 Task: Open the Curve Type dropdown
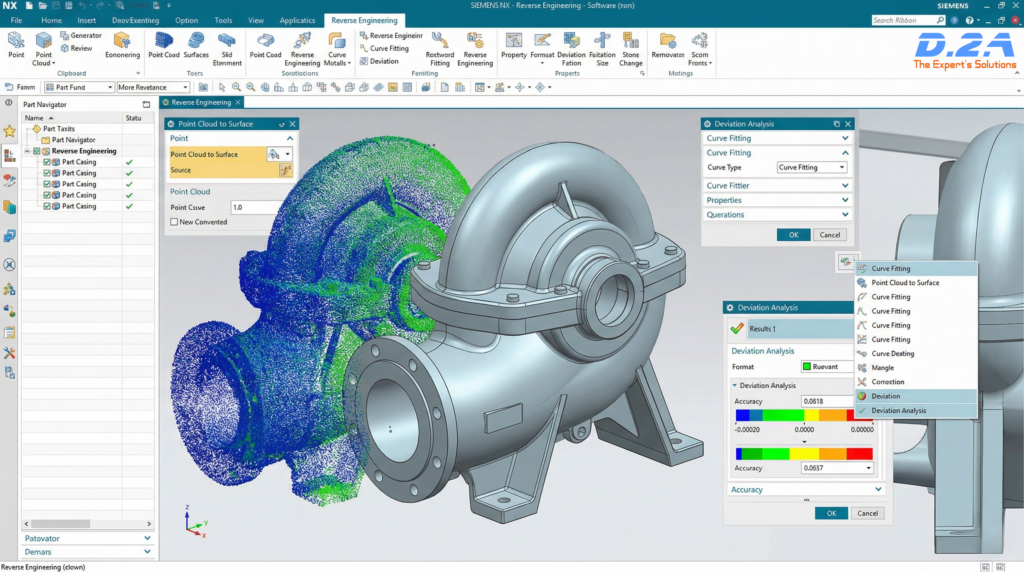[812, 167]
